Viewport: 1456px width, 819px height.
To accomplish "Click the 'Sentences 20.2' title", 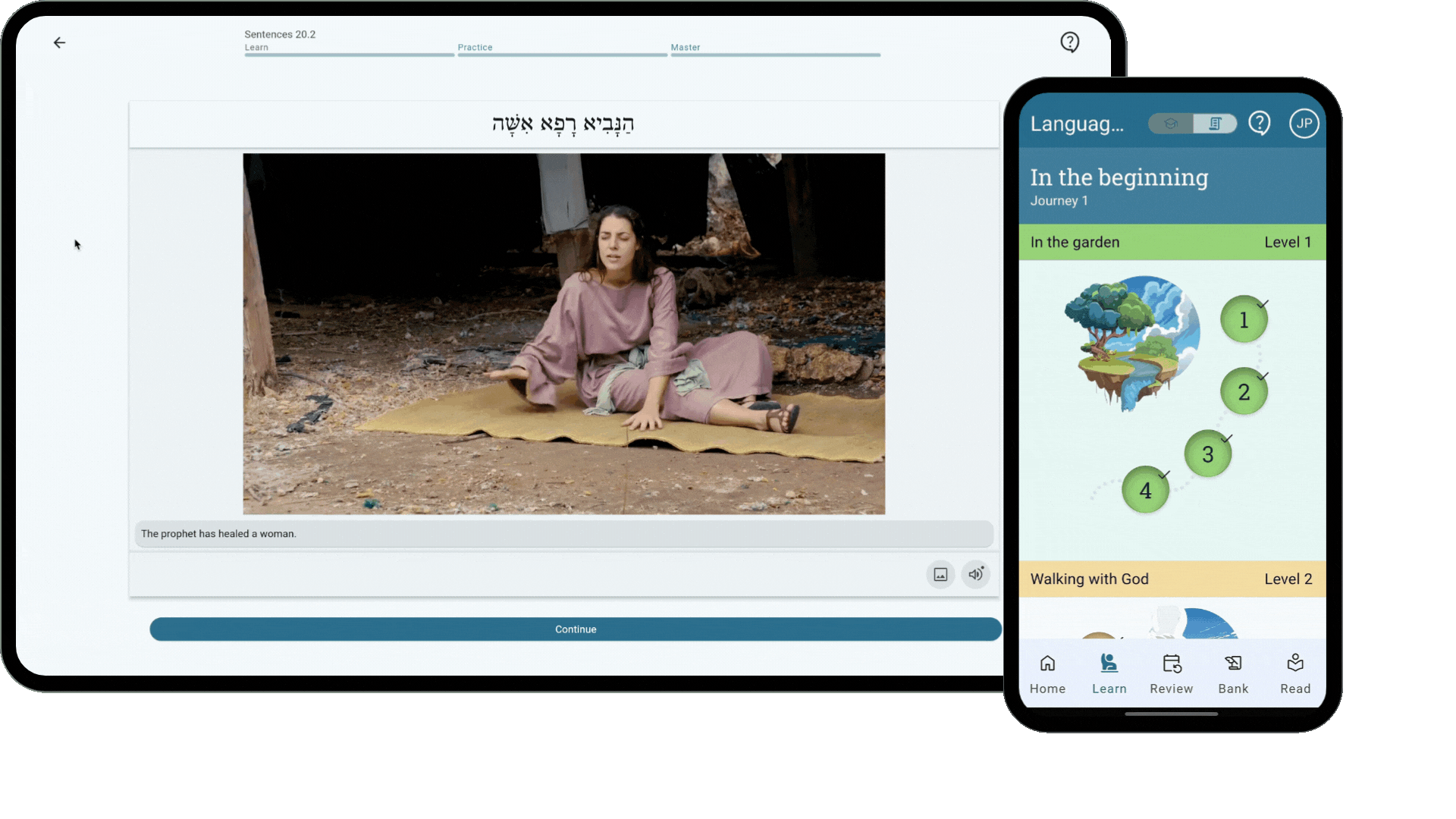I will tap(280, 34).
